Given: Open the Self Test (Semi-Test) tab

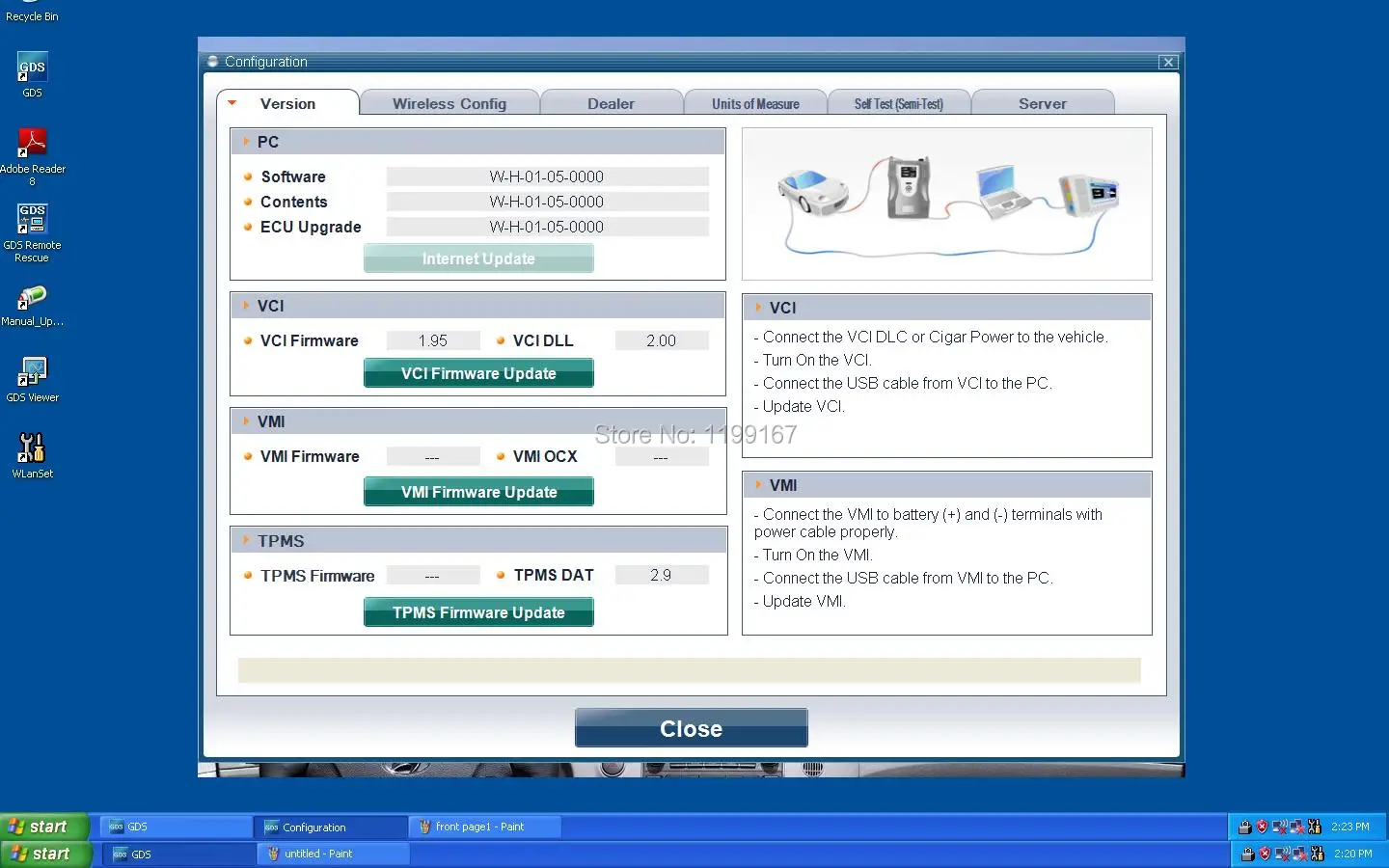Looking at the screenshot, I should point(898,103).
